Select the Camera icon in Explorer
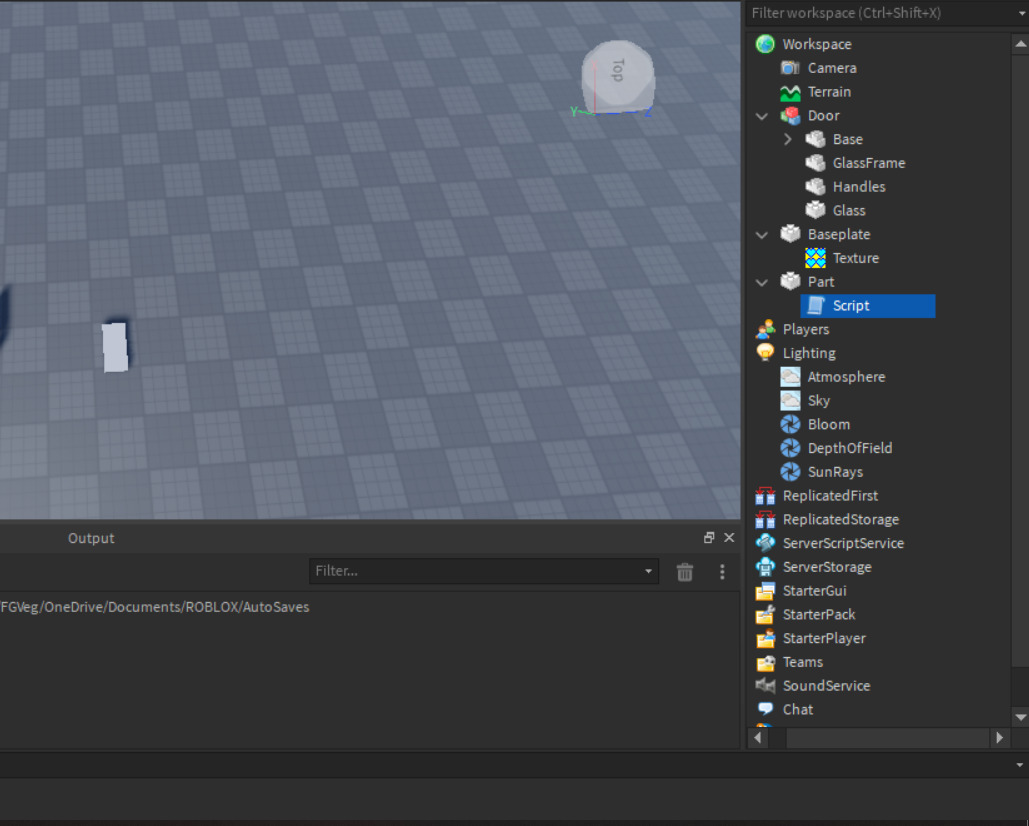Viewport: 1029px width, 826px height. [790, 67]
